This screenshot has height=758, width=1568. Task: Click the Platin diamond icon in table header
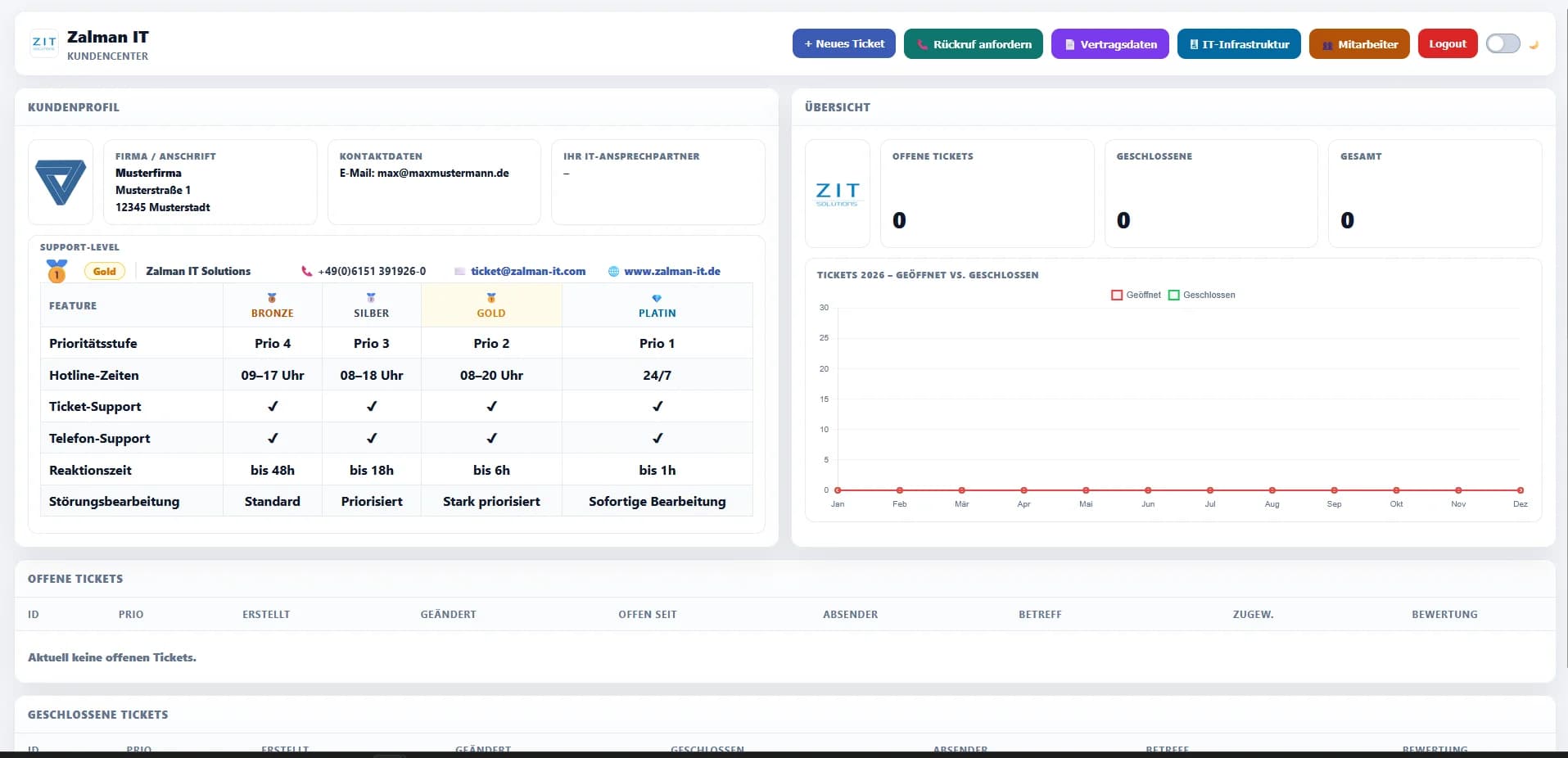657,298
